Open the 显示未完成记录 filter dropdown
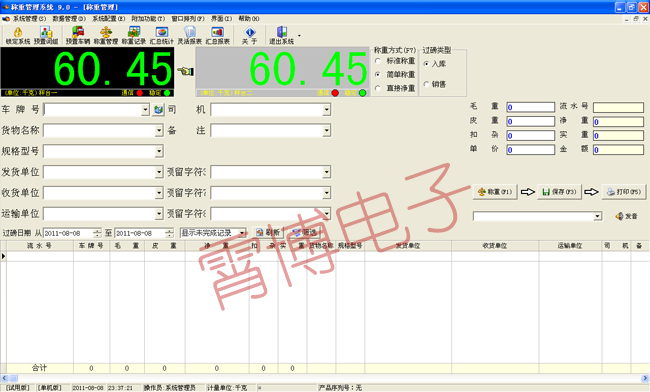Viewport: 650px width, 392px height. click(x=242, y=233)
